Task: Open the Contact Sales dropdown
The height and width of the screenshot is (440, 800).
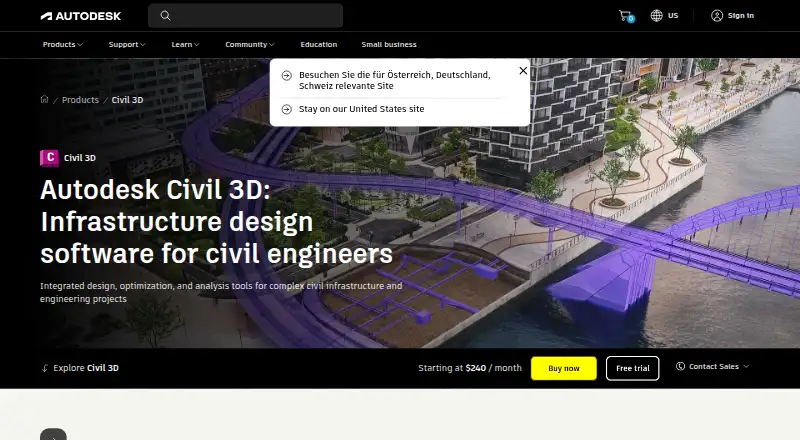Action: [713, 366]
